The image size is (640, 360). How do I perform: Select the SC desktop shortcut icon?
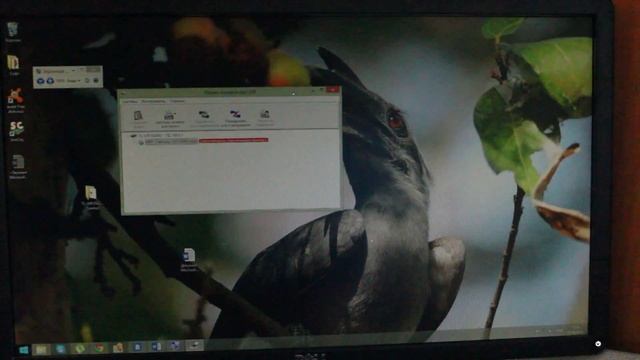(x=16, y=131)
